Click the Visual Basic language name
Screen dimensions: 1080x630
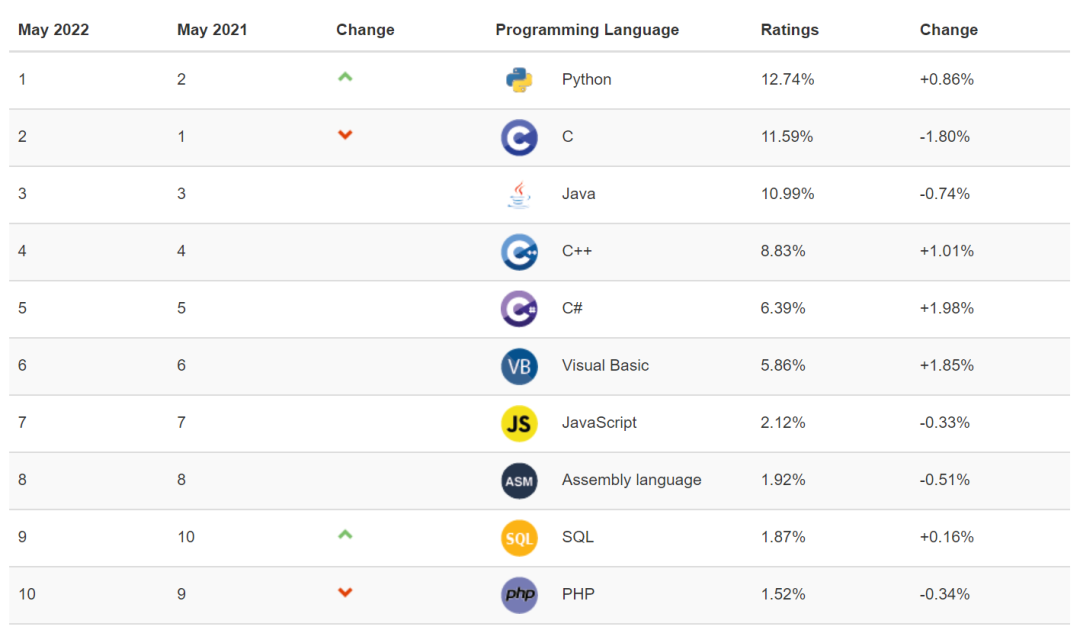coord(605,366)
